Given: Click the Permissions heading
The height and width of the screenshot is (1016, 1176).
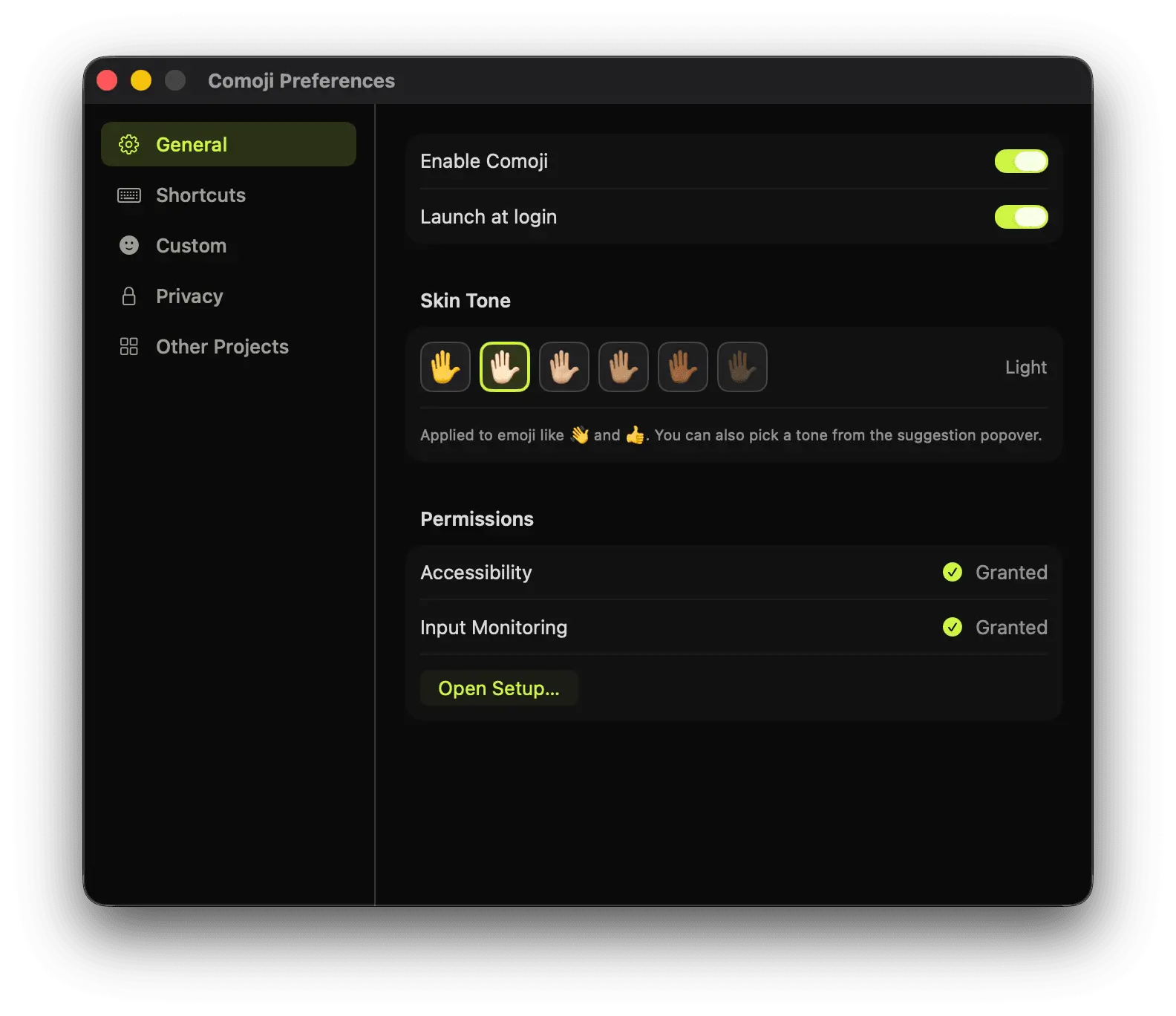Looking at the screenshot, I should click(x=477, y=518).
